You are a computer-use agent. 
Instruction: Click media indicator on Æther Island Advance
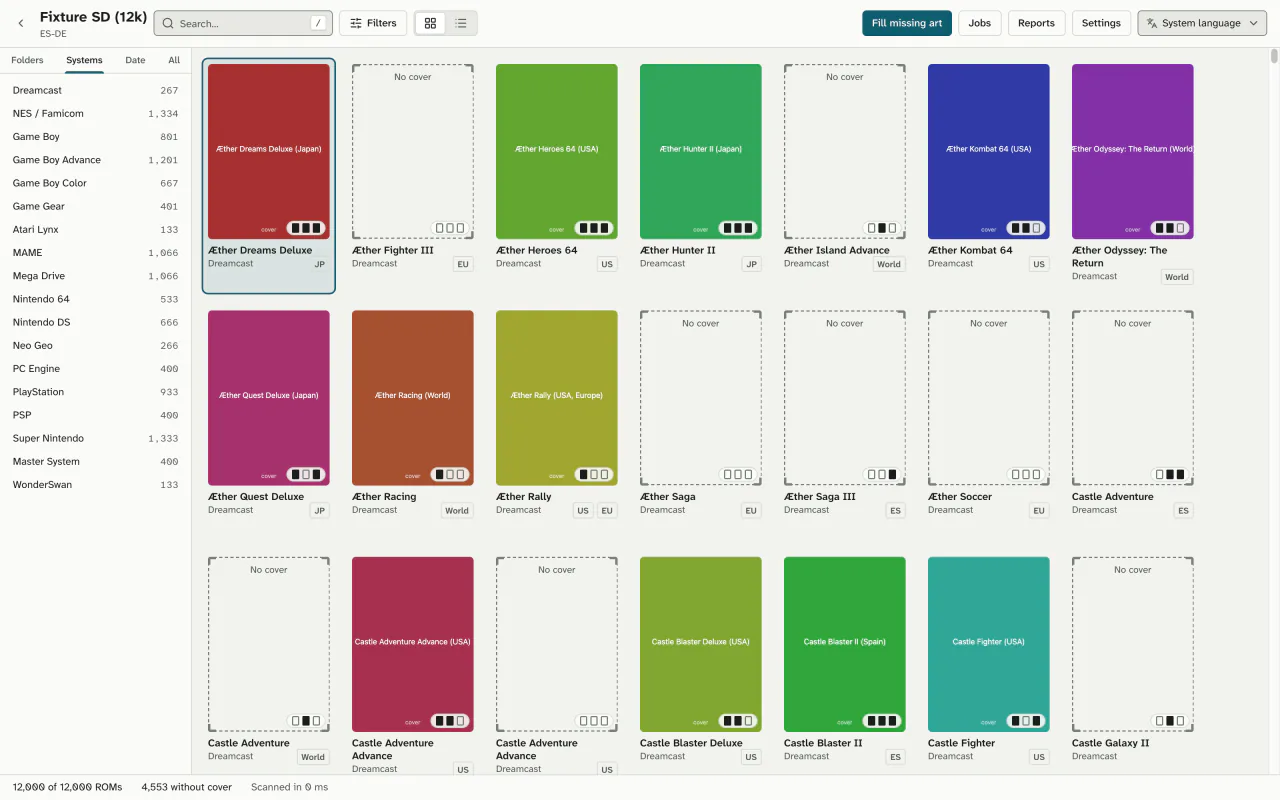[882, 228]
